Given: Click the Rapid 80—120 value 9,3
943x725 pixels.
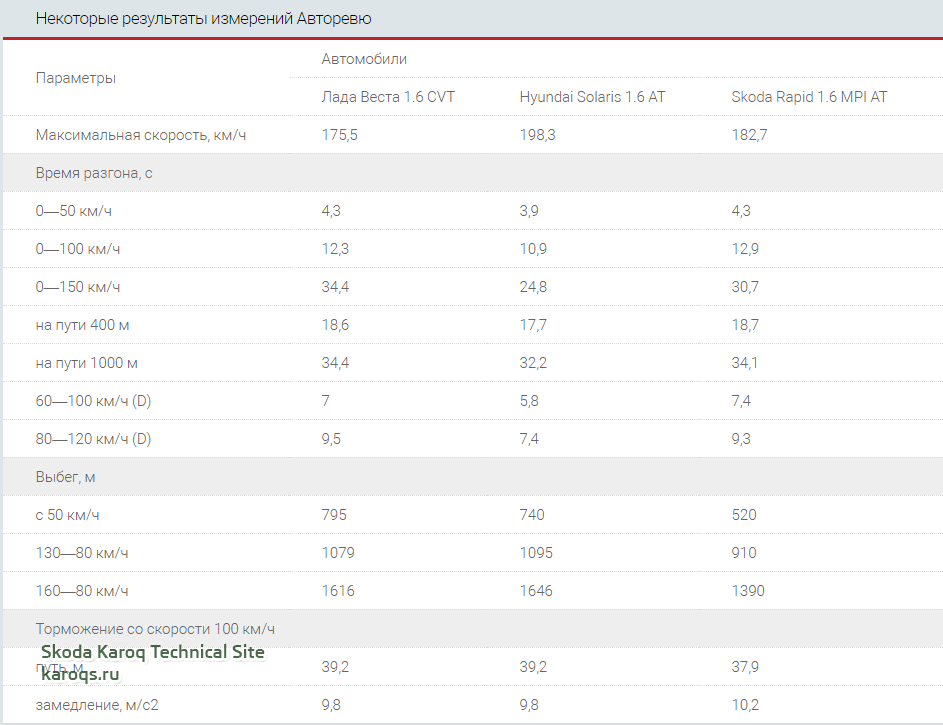Looking at the screenshot, I should click(x=740, y=439).
